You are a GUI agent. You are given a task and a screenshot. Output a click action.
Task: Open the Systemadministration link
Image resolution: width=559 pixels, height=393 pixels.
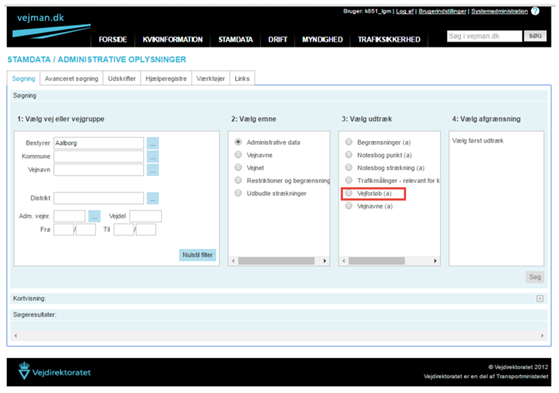tap(499, 11)
